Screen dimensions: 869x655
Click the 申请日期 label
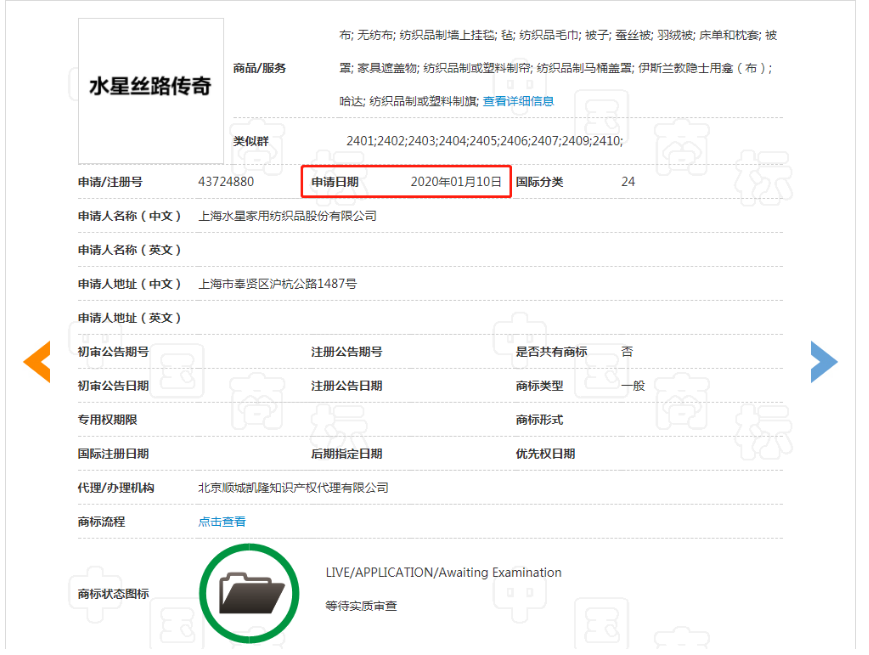click(x=335, y=182)
